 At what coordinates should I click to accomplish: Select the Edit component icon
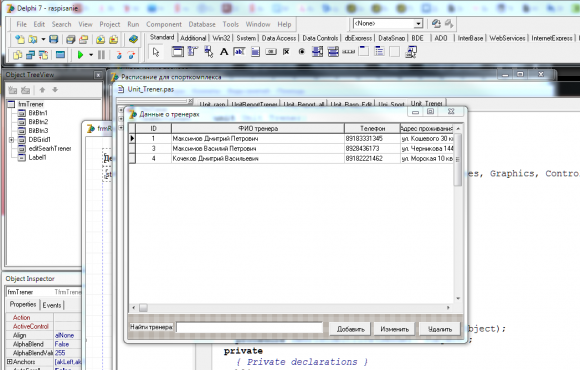pos(239,52)
